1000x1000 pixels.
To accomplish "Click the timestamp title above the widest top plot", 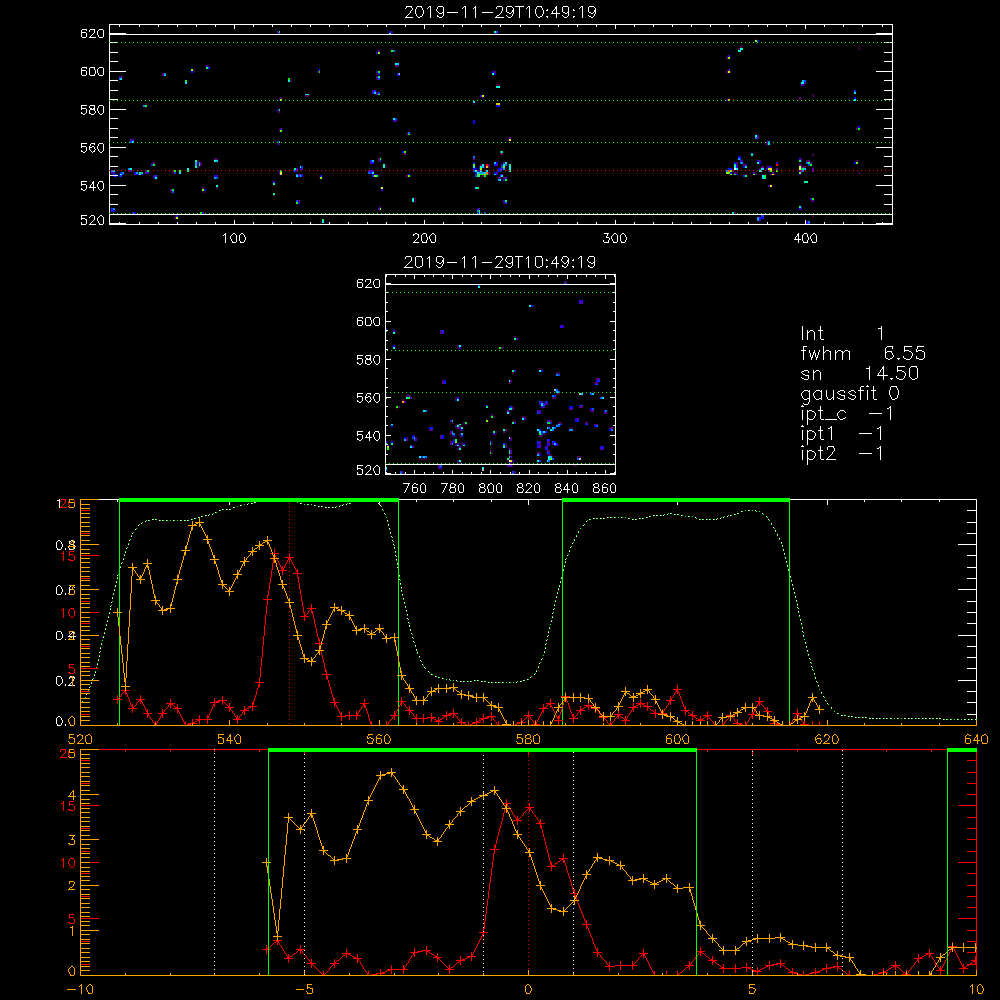I will point(500,12).
